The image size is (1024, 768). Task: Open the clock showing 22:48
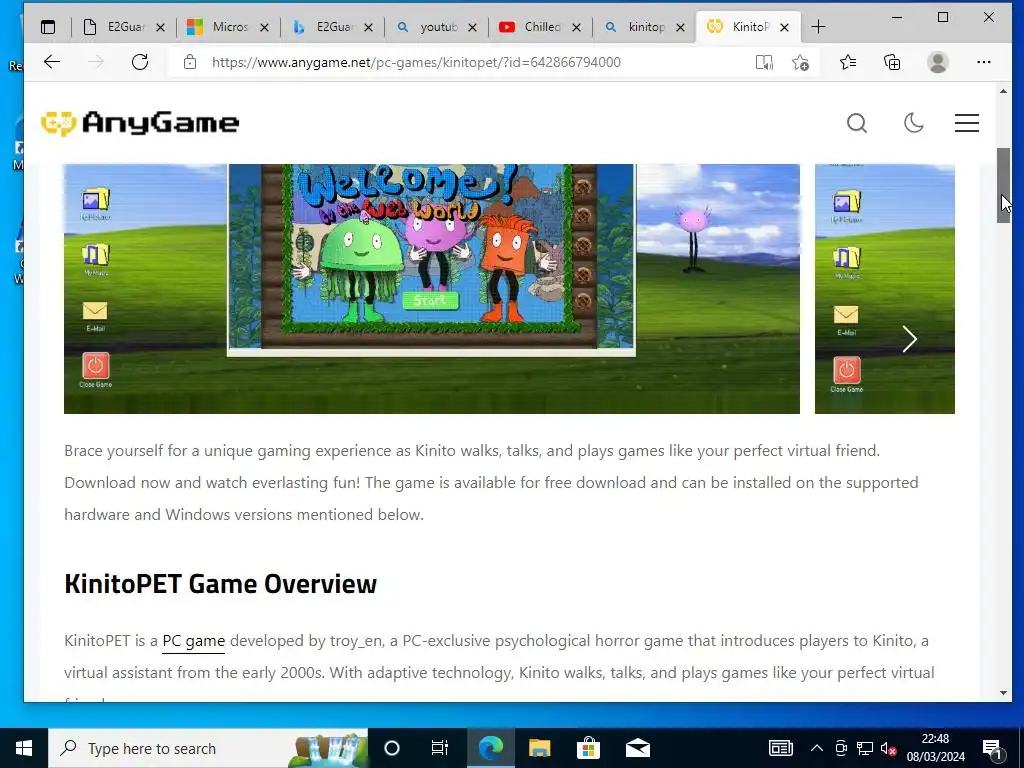point(935,748)
